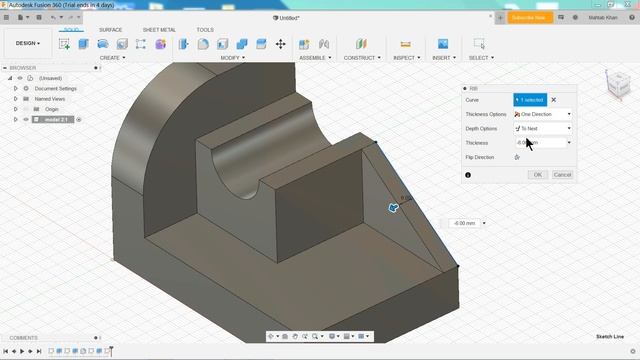Open the notifications icon beside Subscribe Now
This screenshot has width=640, height=360.
pyautogui.click(x=561, y=18)
